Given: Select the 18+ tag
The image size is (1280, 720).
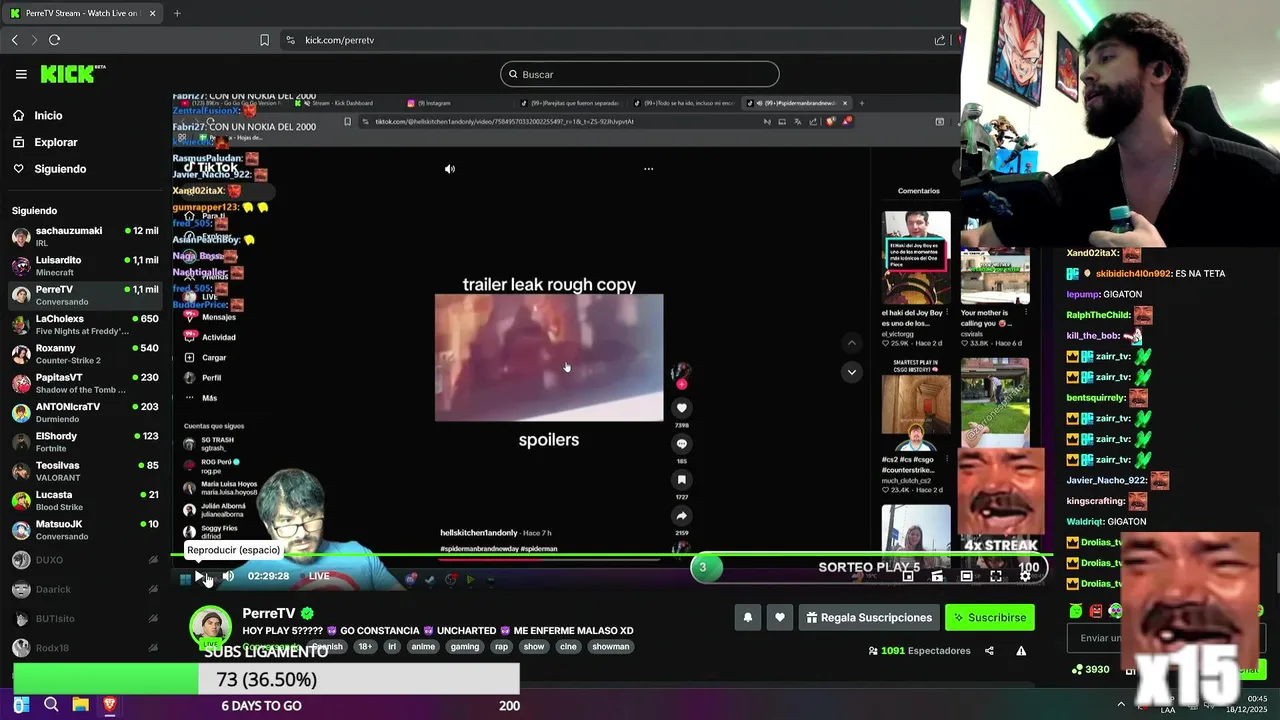Looking at the screenshot, I should (365, 647).
